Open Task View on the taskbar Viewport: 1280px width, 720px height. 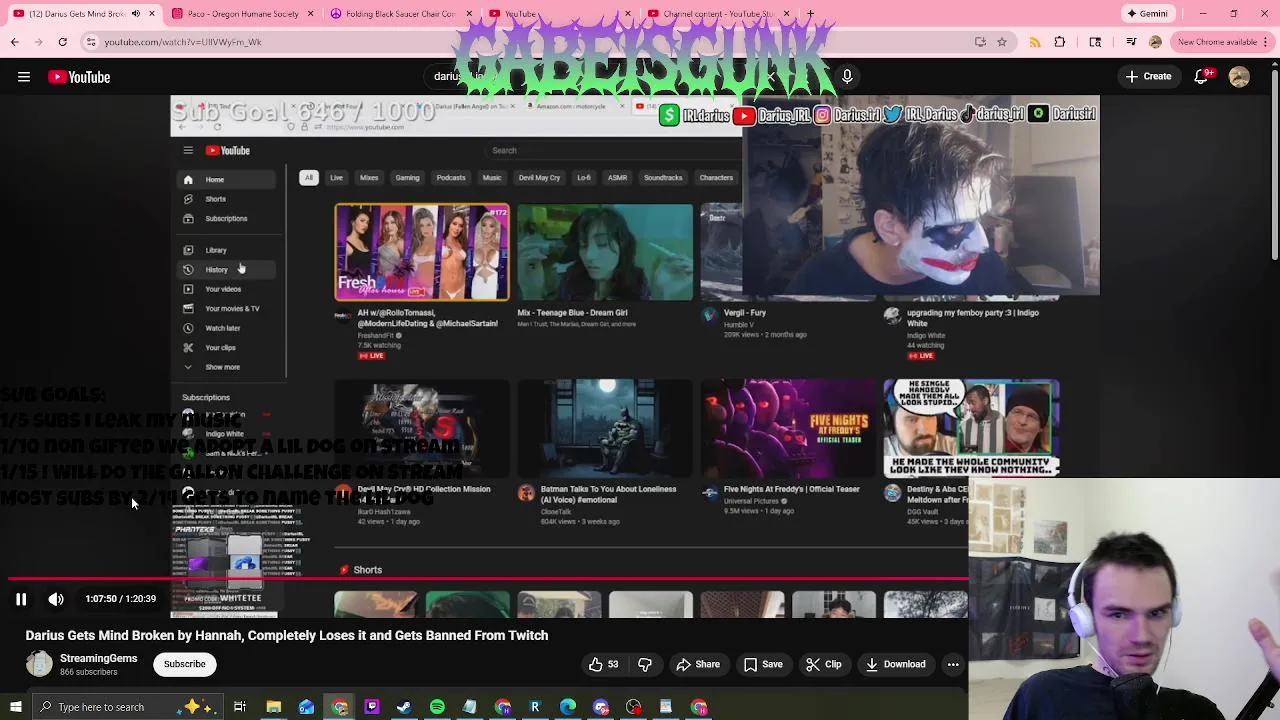[x=240, y=708]
